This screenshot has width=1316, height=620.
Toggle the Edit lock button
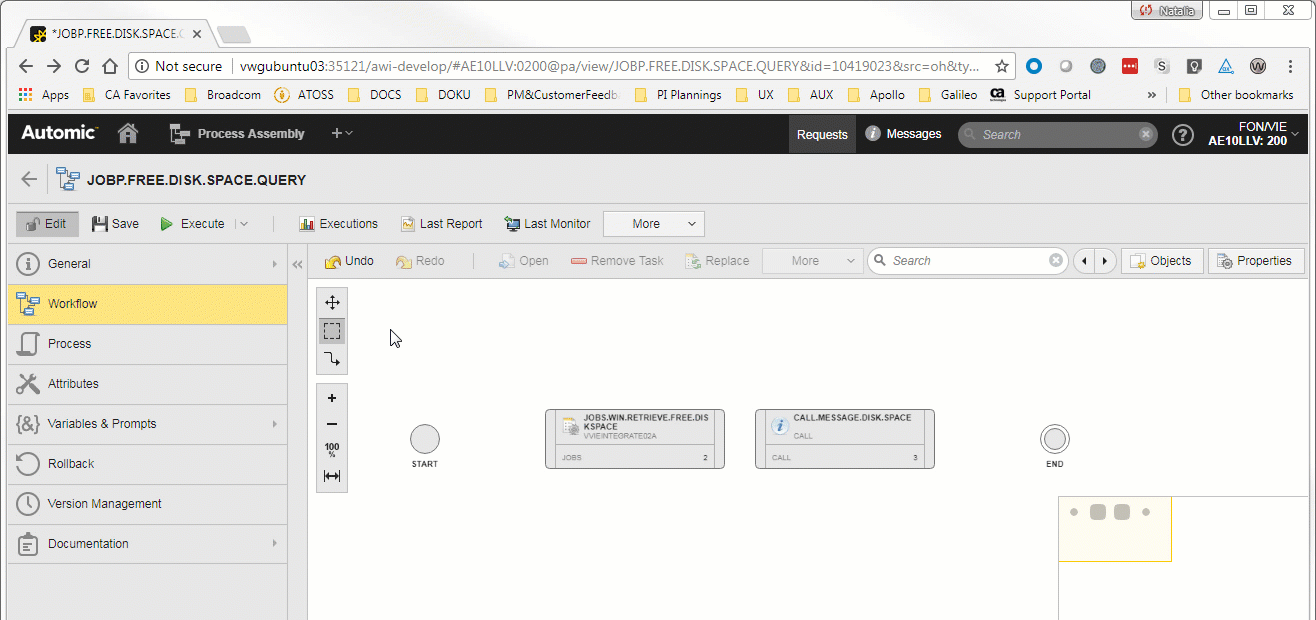pos(46,224)
